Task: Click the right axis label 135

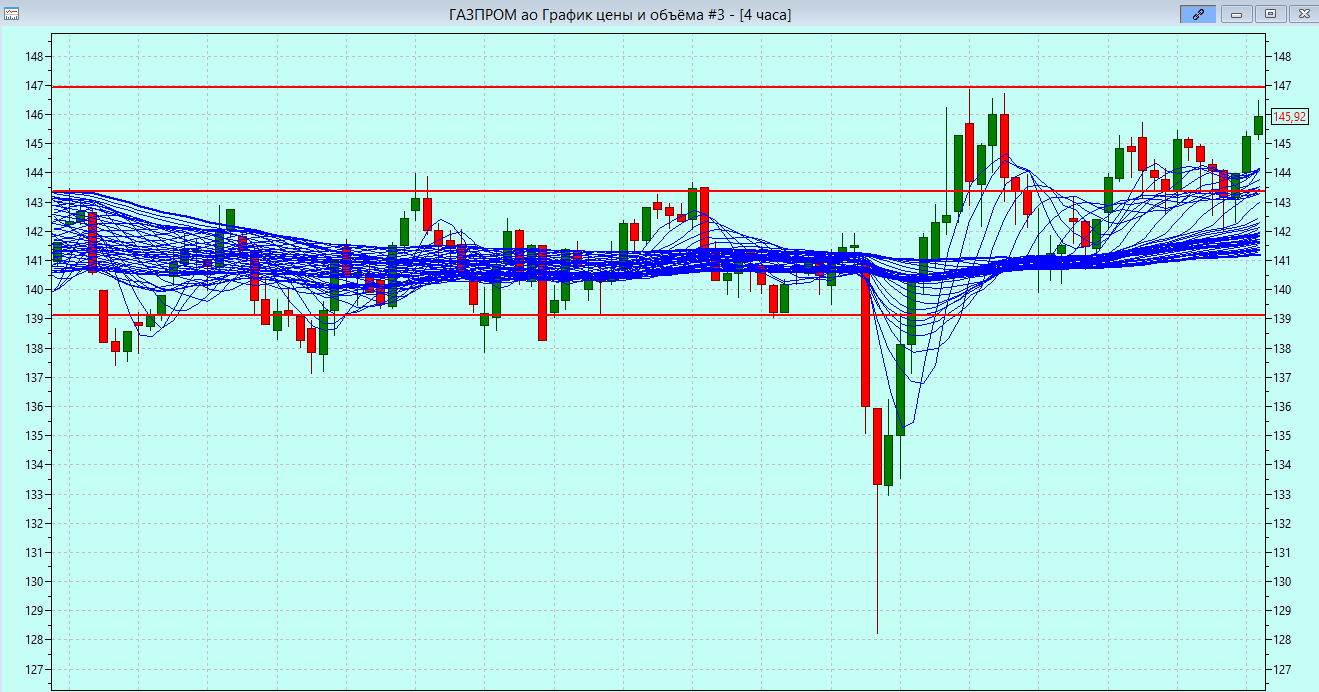Action: coord(1281,436)
